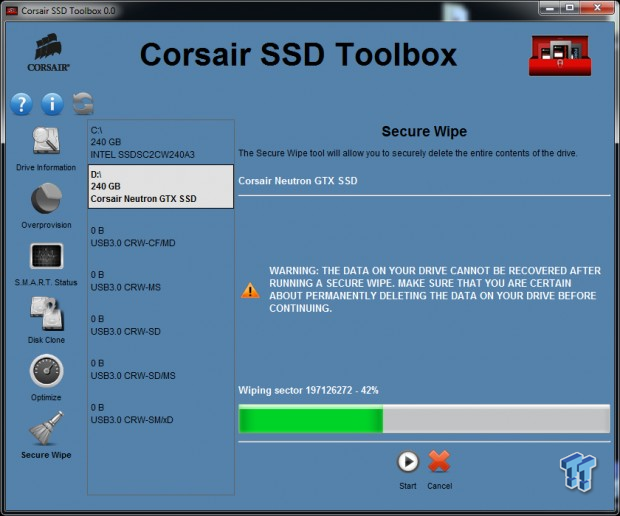Maximize the Corsair SSD Toolbox window
This screenshot has height=516, width=620.
(x=570, y=8)
